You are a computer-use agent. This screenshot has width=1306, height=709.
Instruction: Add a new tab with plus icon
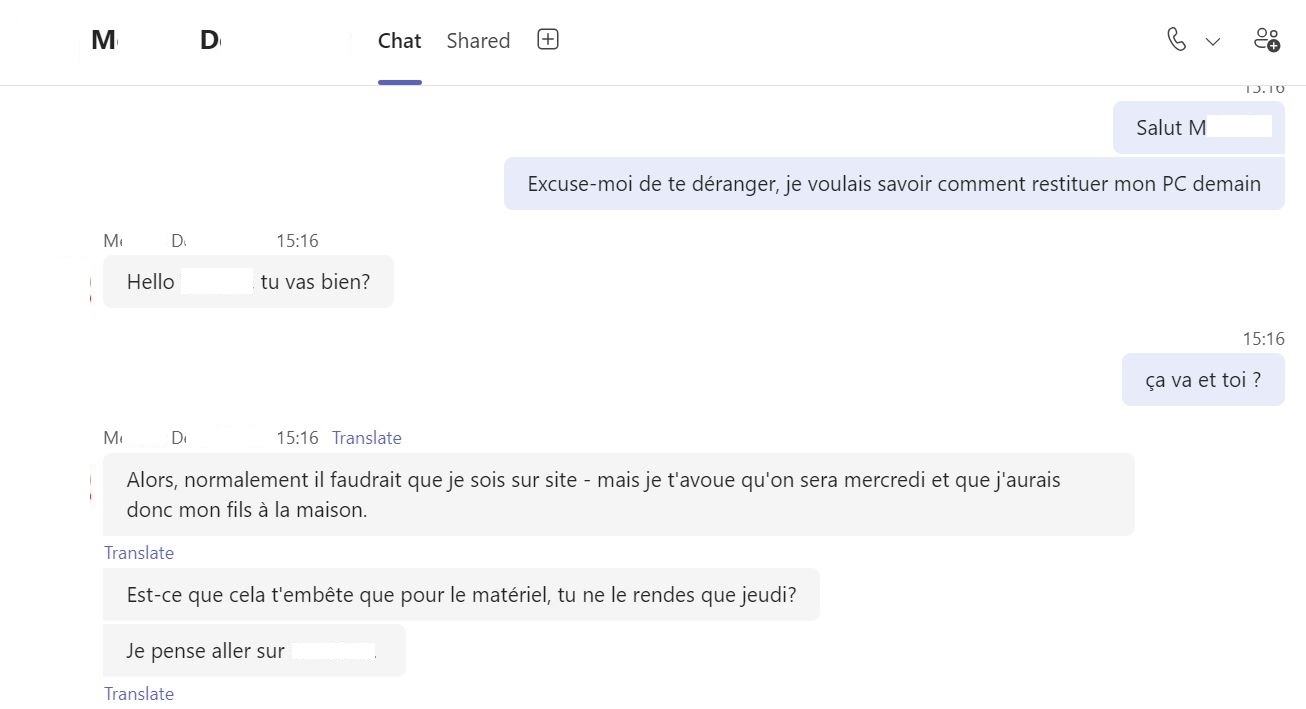click(x=548, y=40)
